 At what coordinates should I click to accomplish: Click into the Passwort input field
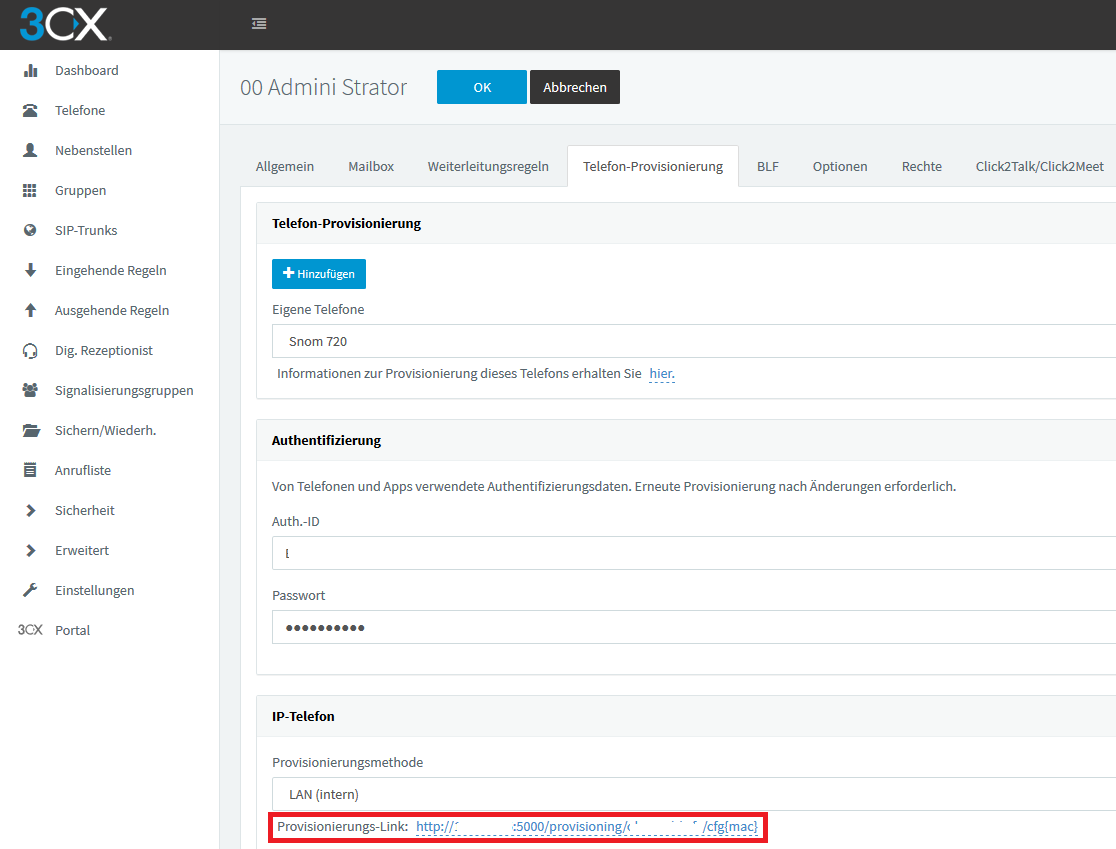click(692, 628)
